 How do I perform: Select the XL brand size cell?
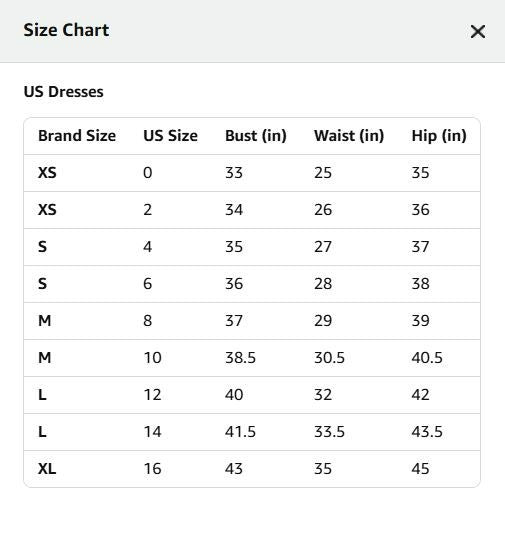(47, 469)
